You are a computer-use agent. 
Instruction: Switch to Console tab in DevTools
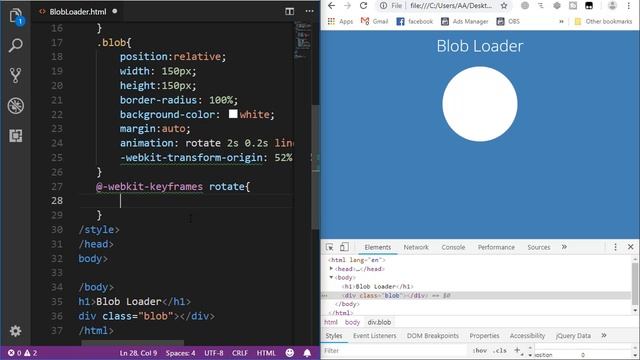(x=453, y=247)
